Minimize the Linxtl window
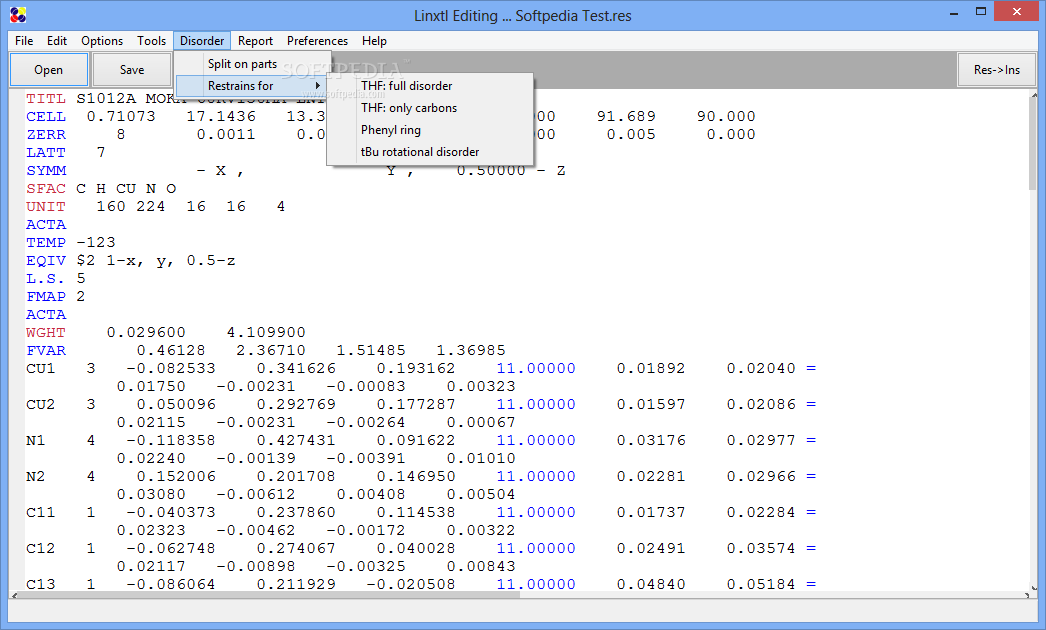The height and width of the screenshot is (630, 1046). point(954,13)
